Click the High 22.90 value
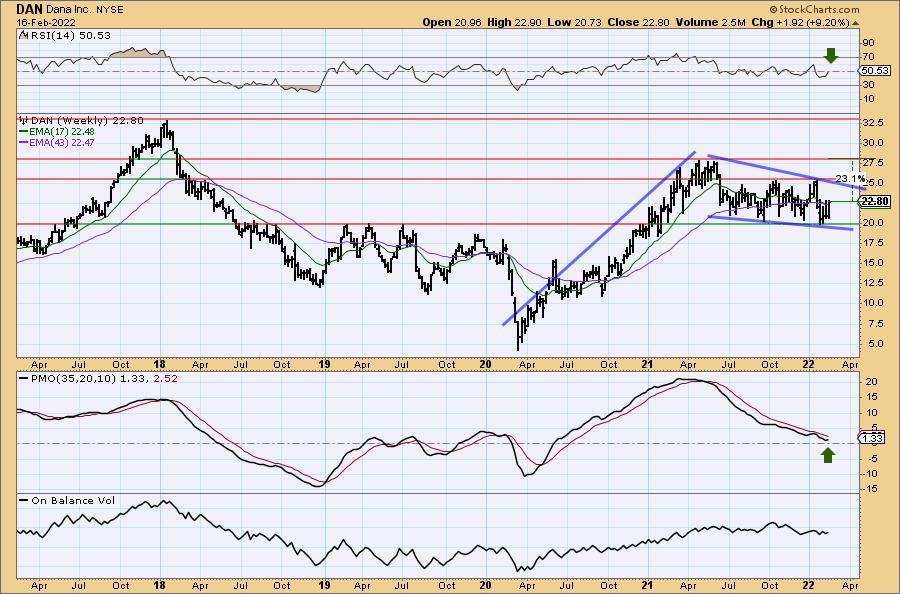 point(514,22)
